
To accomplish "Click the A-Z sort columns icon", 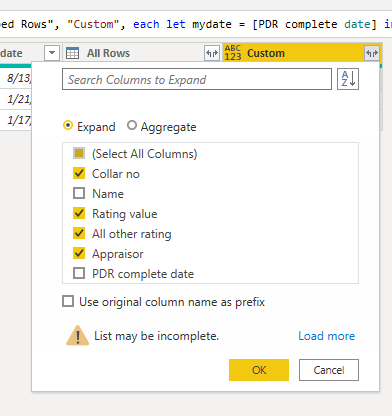I will click(x=348, y=79).
